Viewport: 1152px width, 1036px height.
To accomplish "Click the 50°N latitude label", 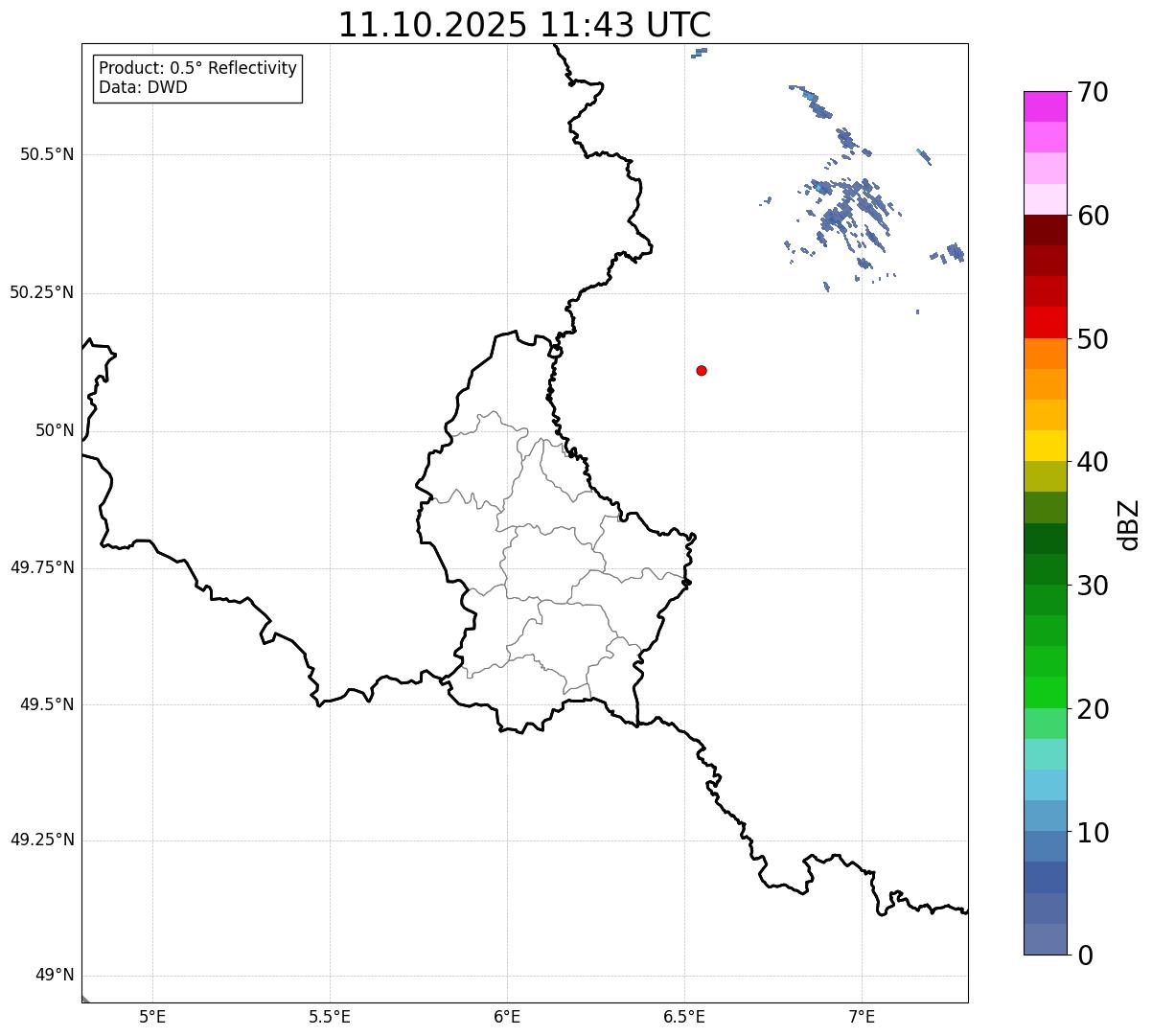I will (x=55, y=430).
